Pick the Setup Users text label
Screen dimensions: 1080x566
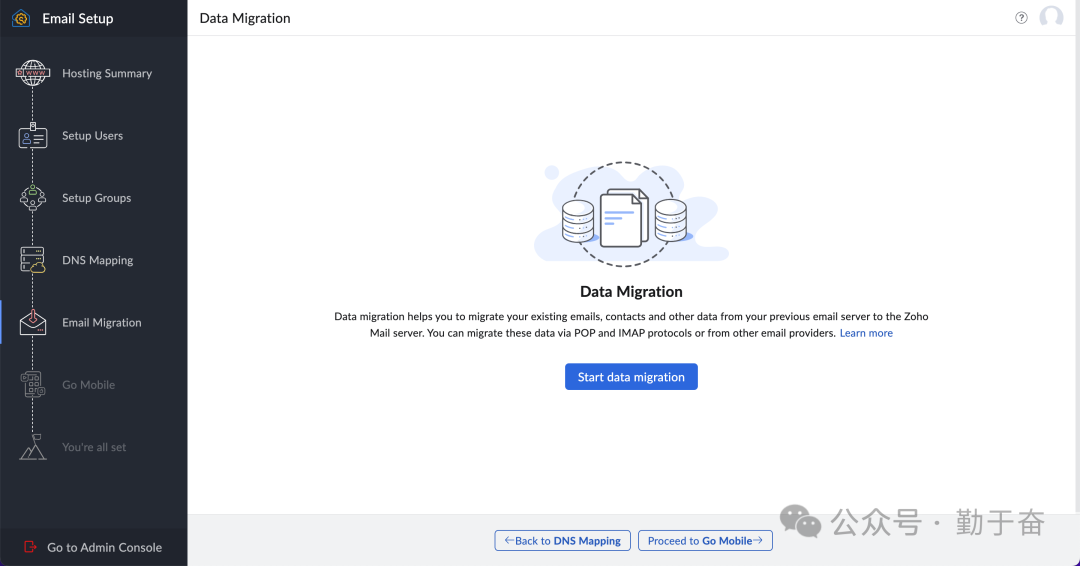tap(92, 136)
